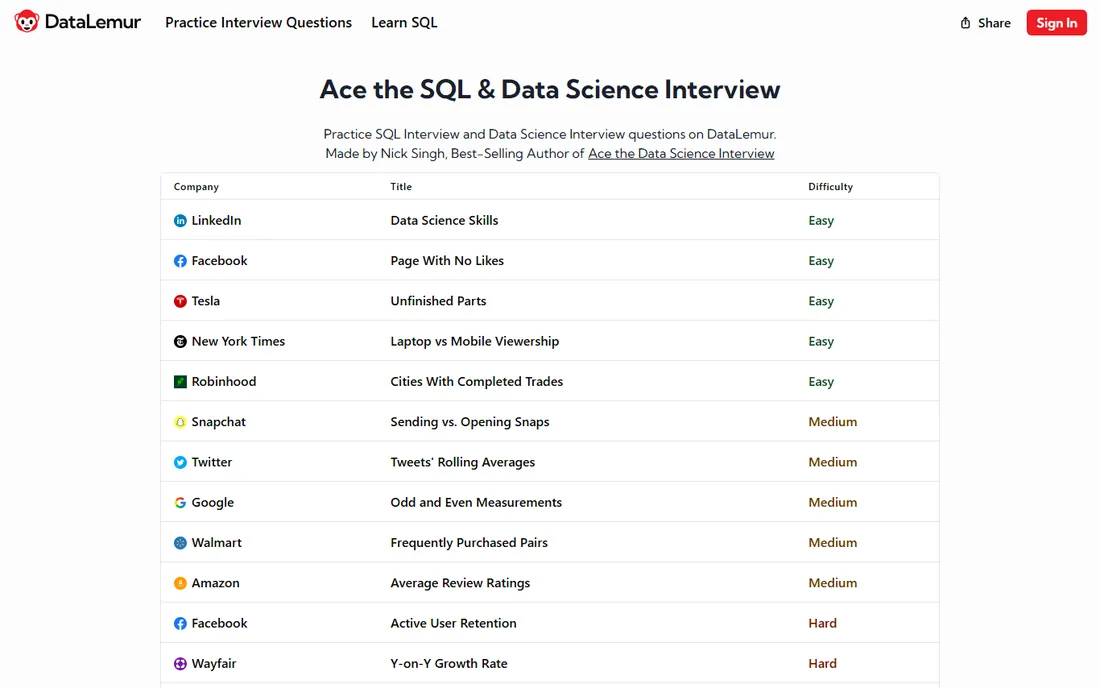Open Practice Interview Questions menu item

click(x=258, y=22)
